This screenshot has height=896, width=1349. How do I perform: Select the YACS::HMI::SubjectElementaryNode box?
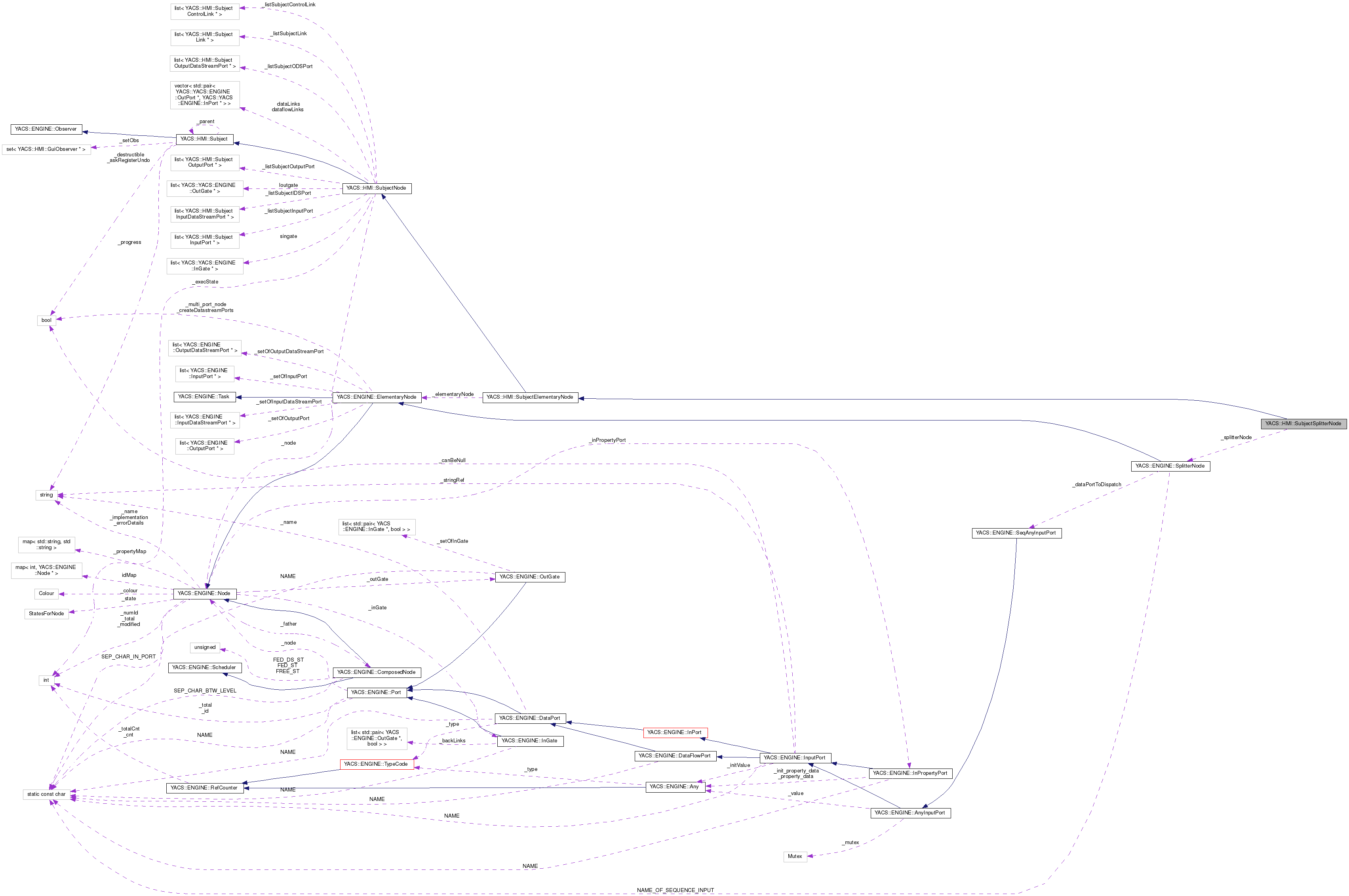click(x=531, y=397)
